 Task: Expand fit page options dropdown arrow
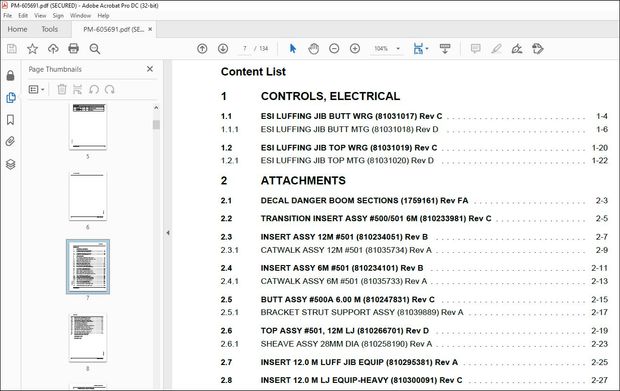pos(427,49)
